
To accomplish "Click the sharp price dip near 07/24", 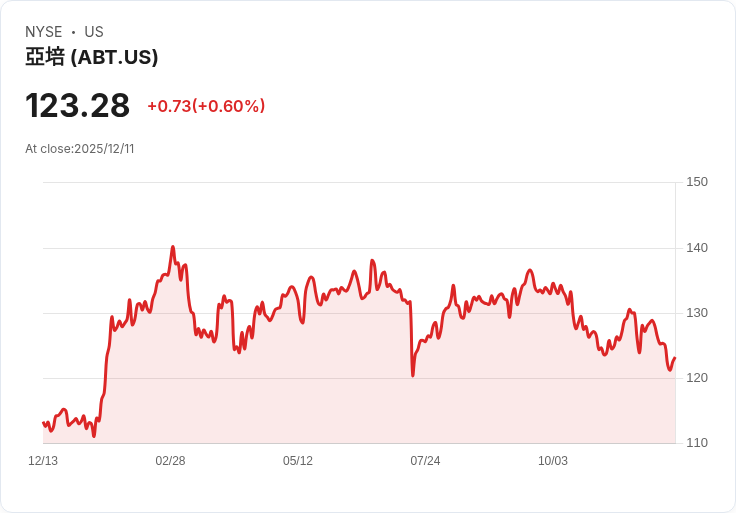I will click(412, 375).
